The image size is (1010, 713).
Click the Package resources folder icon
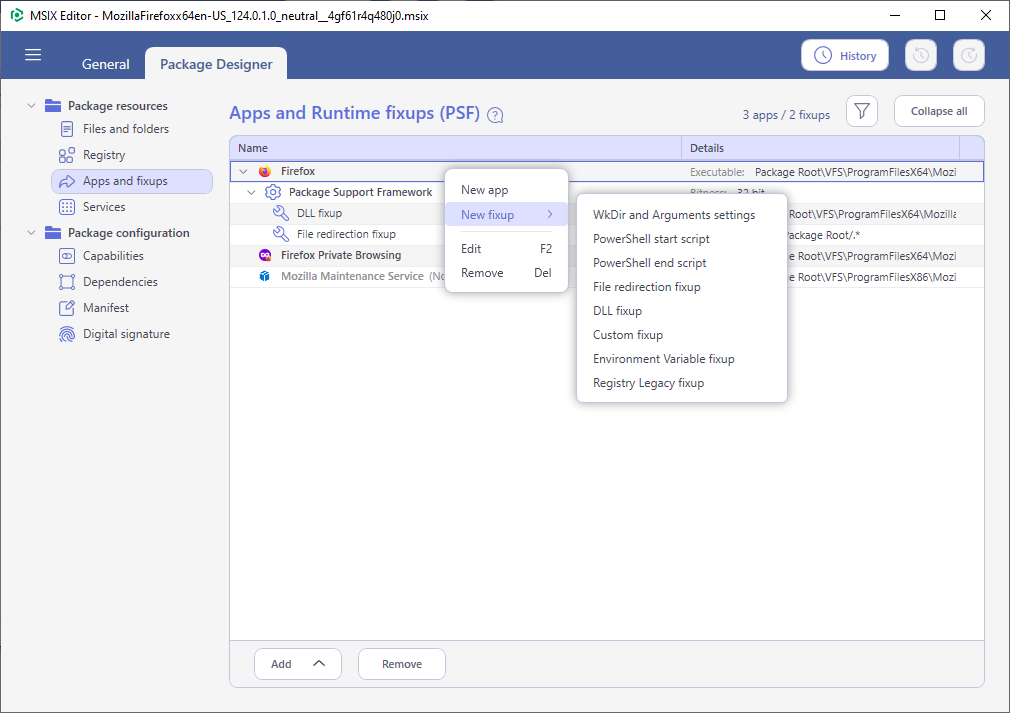point(53,106)
